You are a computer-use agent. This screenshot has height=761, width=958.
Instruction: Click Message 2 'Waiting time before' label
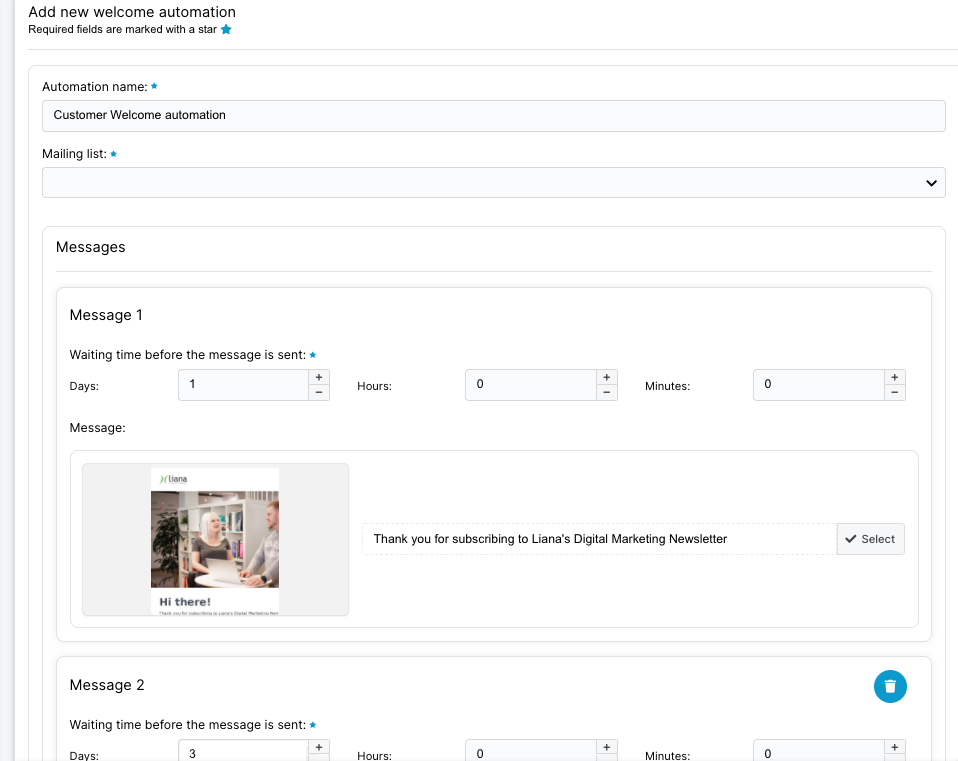[188, 725]
